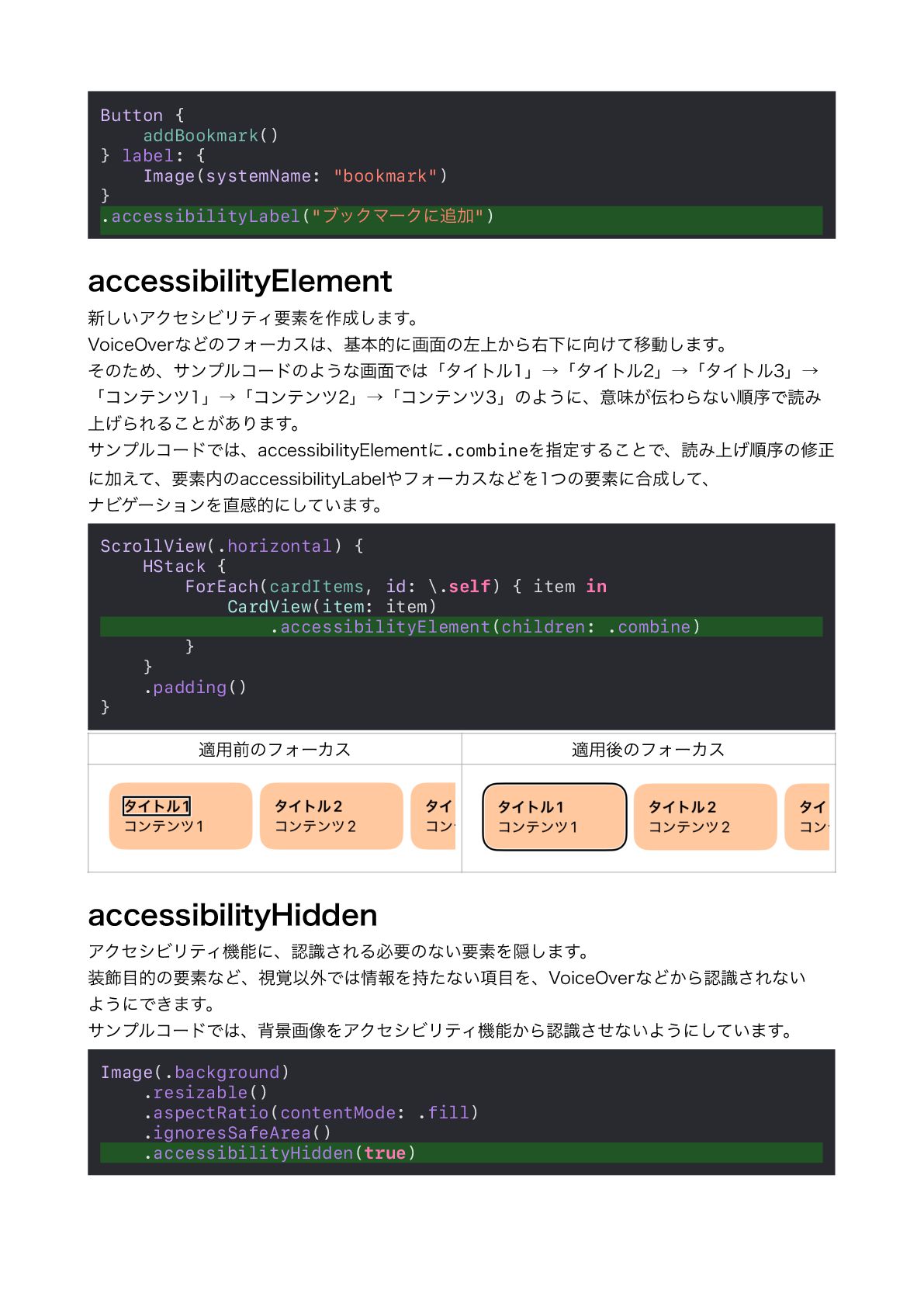
Task: Click the highlighted accessibilityLabel code line
Action: 462,217
